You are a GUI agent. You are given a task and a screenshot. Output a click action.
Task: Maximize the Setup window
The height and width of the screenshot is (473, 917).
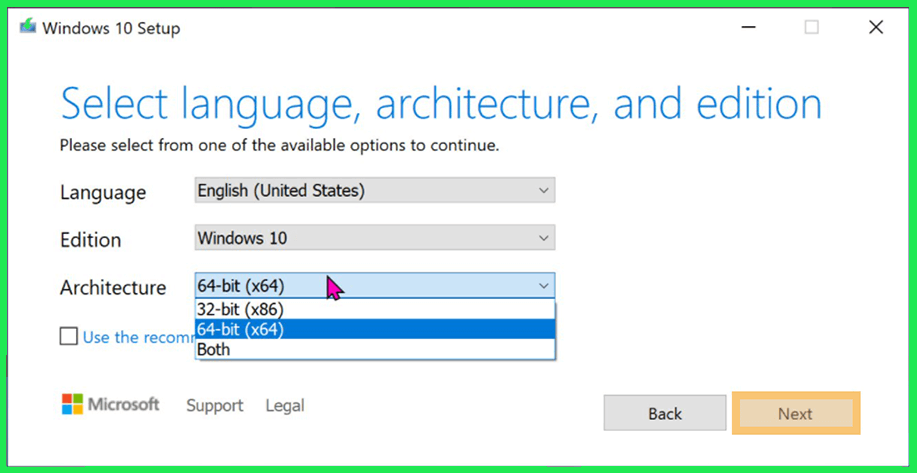coord(812,28)
